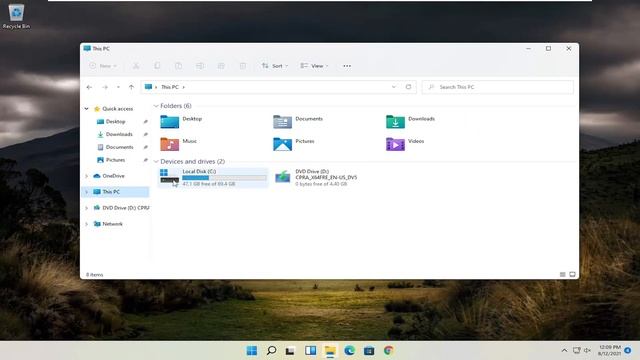The height and width of the screenshot is (360, 640).
Task: Select Downloads in the Quick access sidebar
Action: pos(119,134)
